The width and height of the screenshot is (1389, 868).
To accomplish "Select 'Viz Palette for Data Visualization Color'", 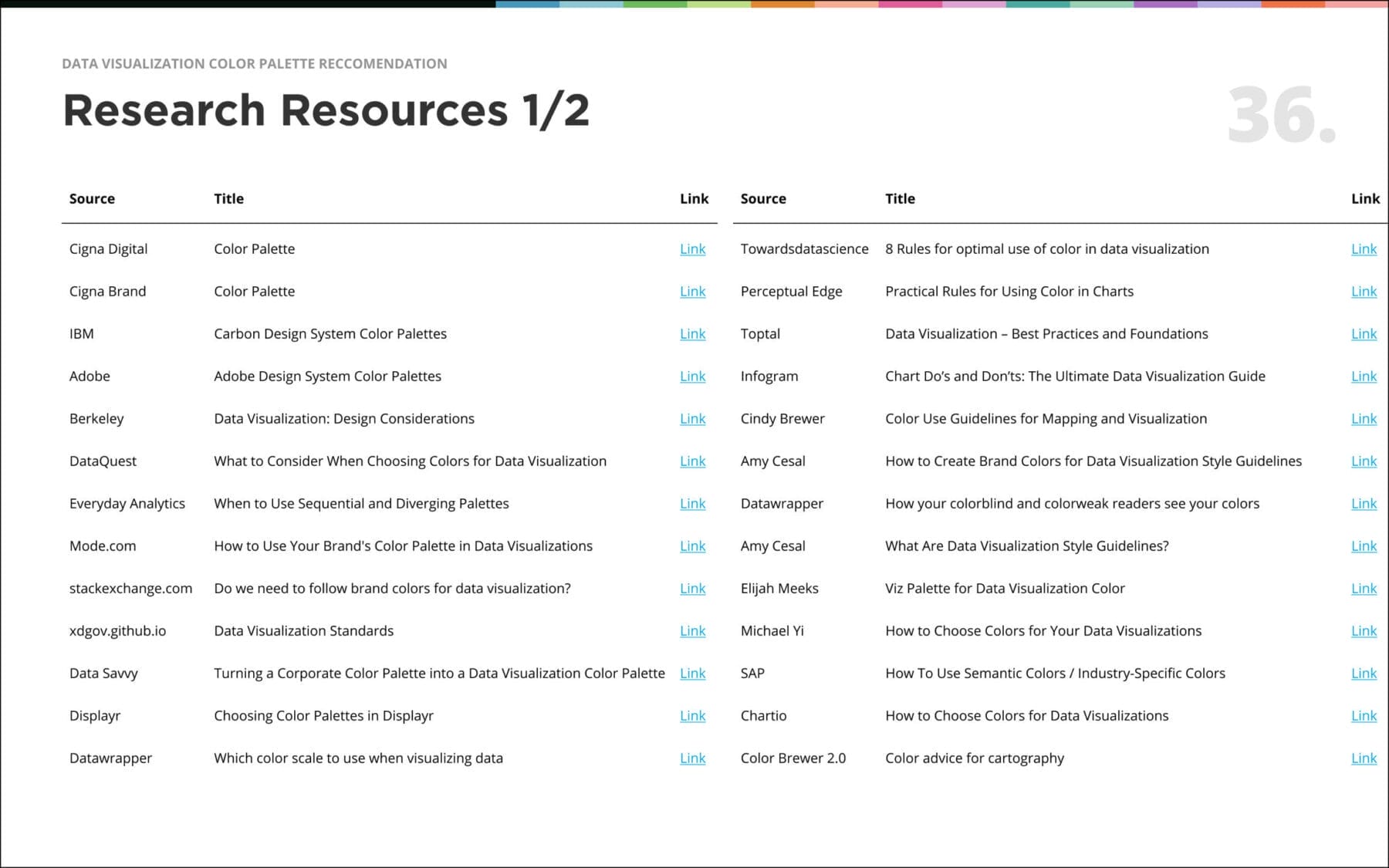I will (1005, 589).
